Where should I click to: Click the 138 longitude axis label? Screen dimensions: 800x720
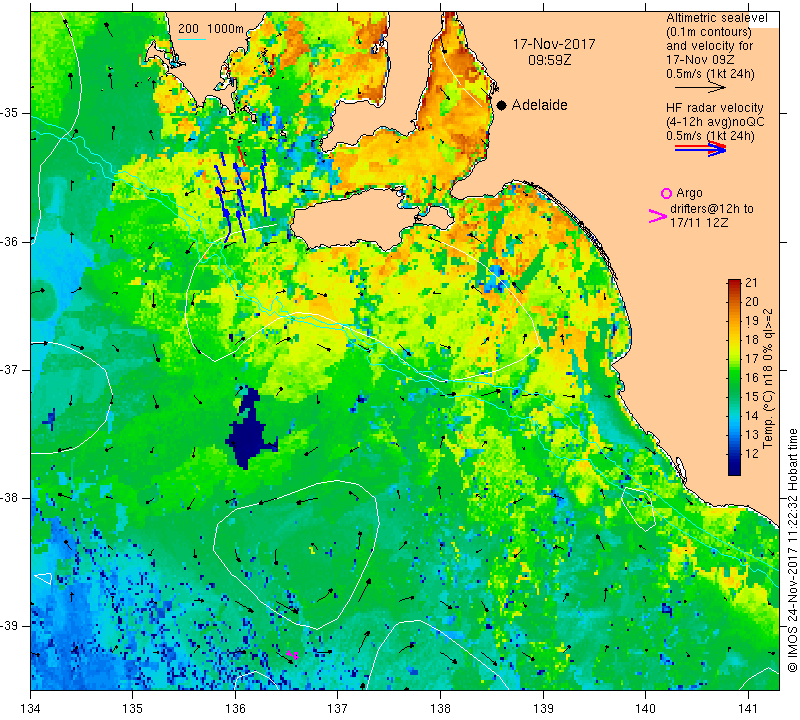(440, 709)
